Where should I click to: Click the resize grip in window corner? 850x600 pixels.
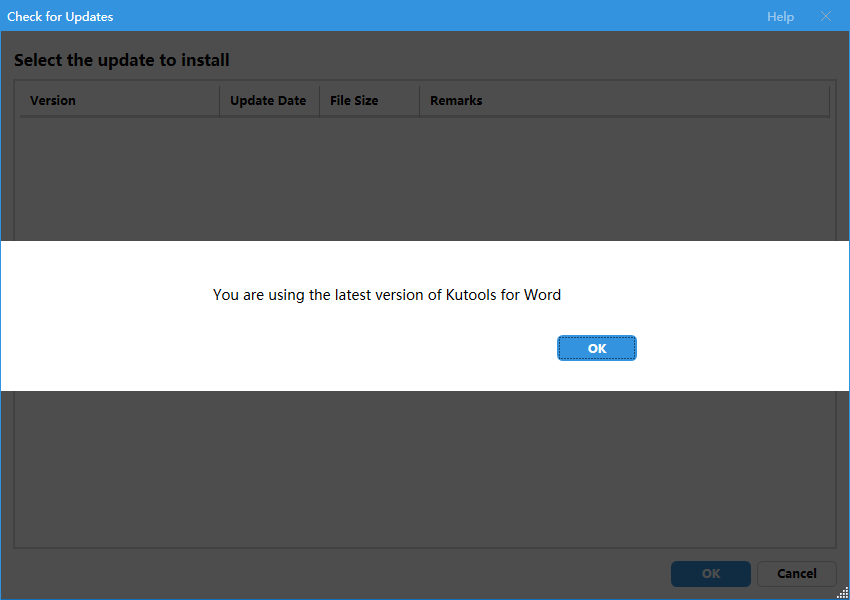pos(842,592)
